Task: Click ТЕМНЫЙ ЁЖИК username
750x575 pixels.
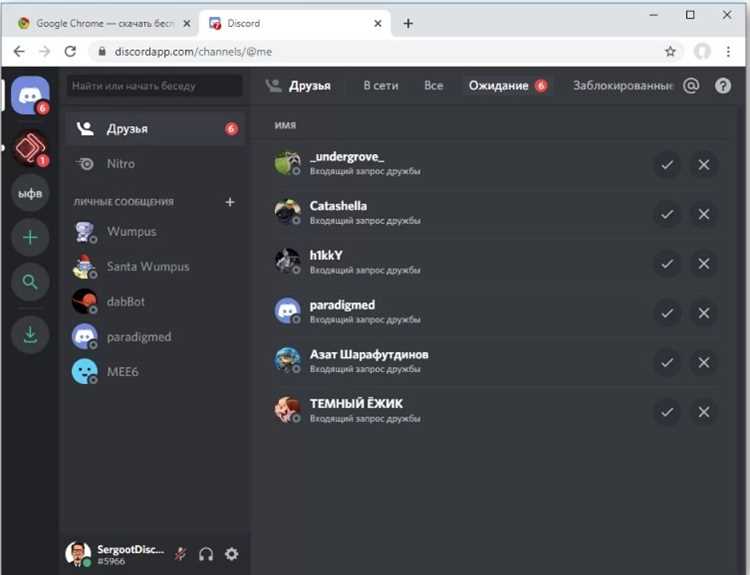Action: tap(356, 404)
